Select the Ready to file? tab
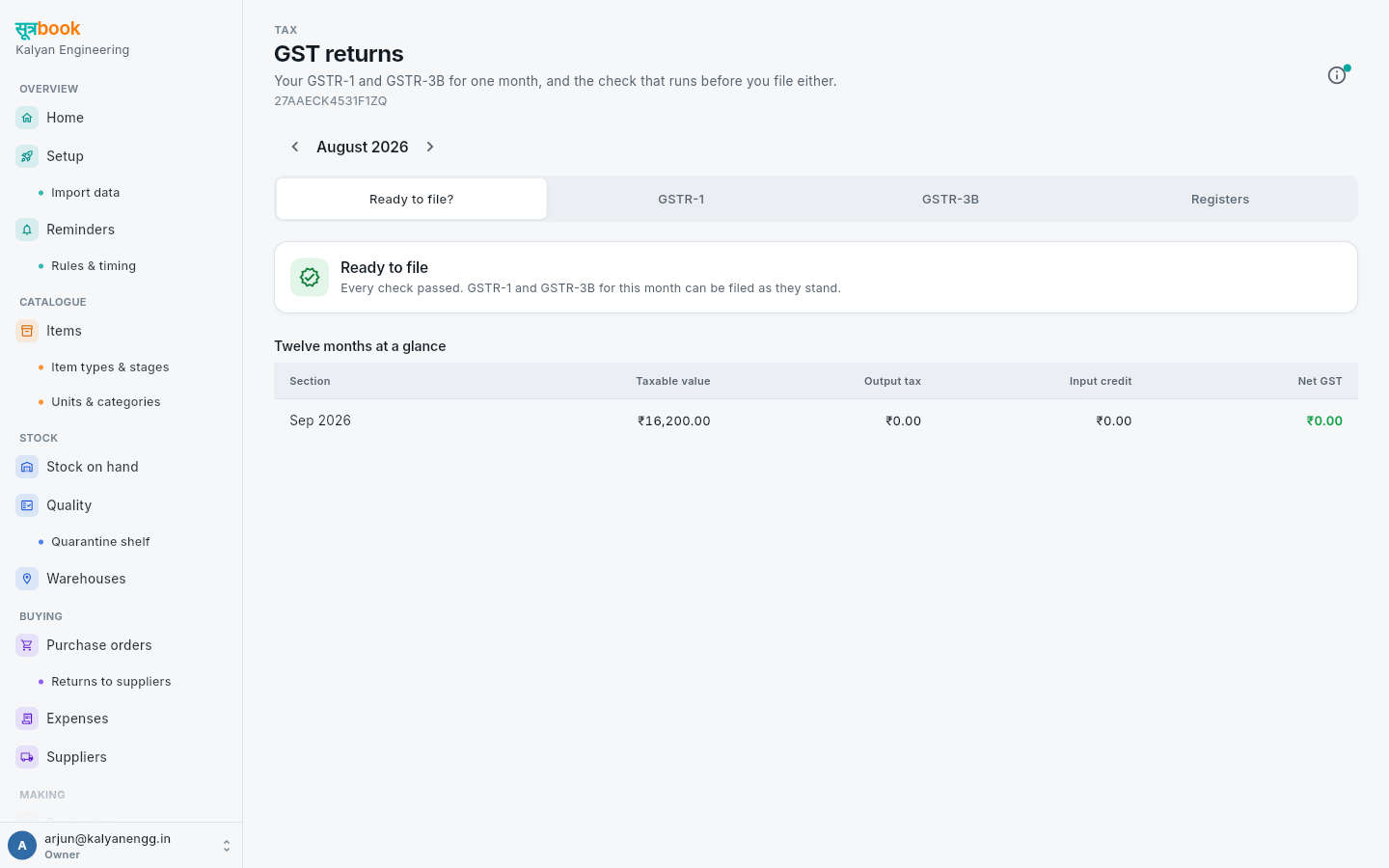The height and width of the screenshot is (868, 1389). [x=412, y=199]
